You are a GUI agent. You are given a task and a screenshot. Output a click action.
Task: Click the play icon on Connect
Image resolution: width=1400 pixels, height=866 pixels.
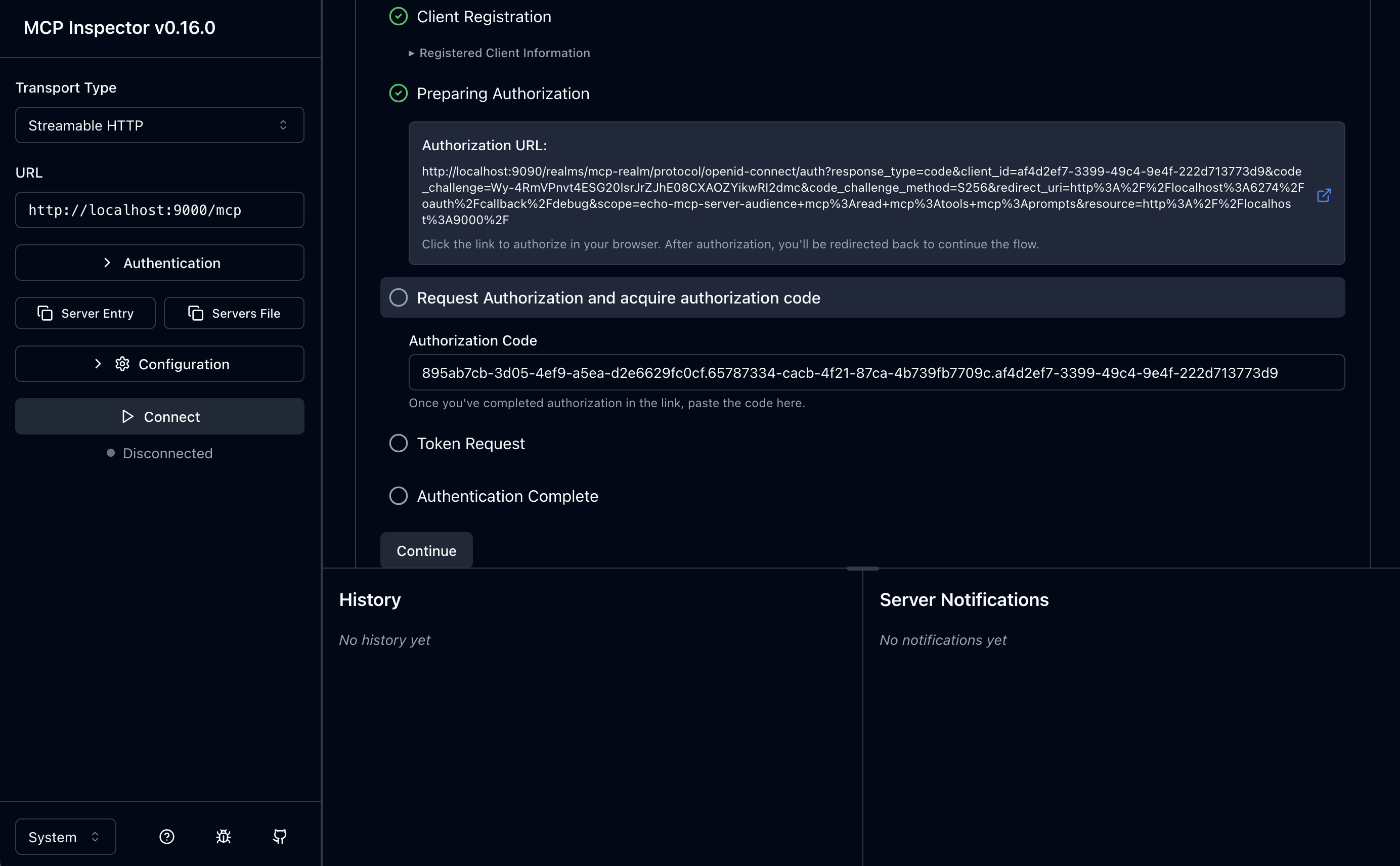click(127, 416)
